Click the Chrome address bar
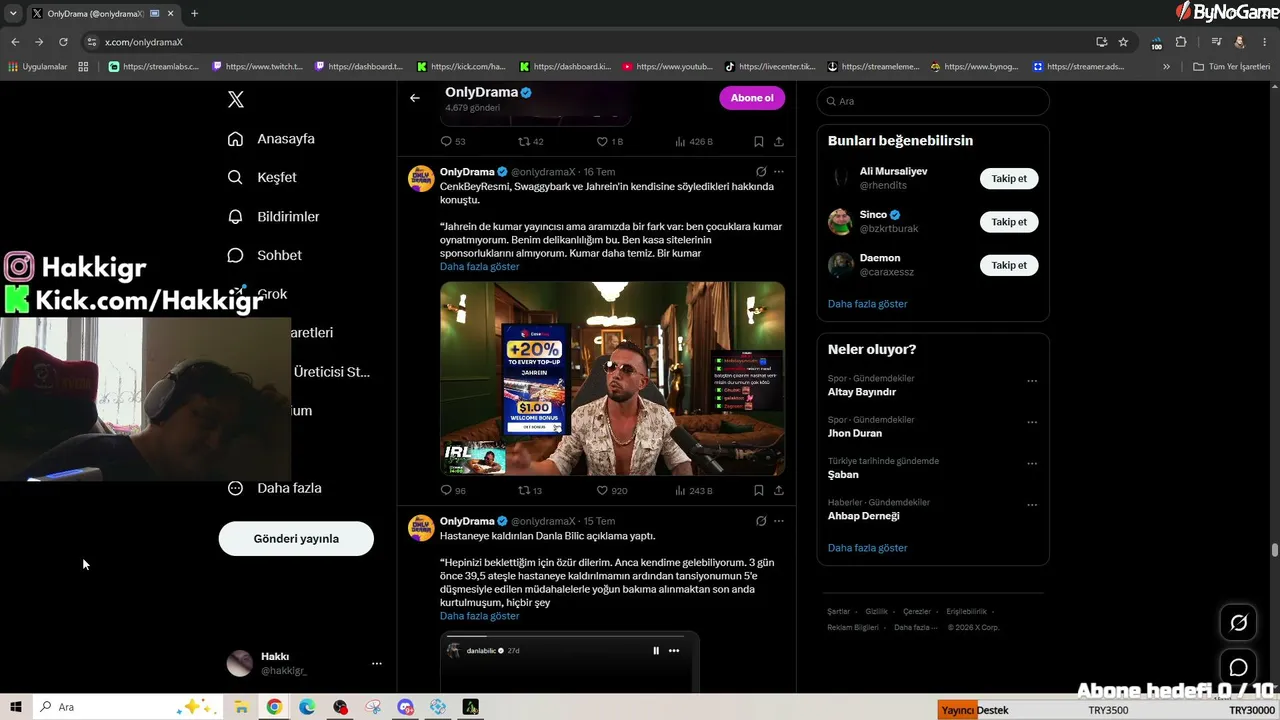This screenshot has width=1280, height=720. (590, 42)
